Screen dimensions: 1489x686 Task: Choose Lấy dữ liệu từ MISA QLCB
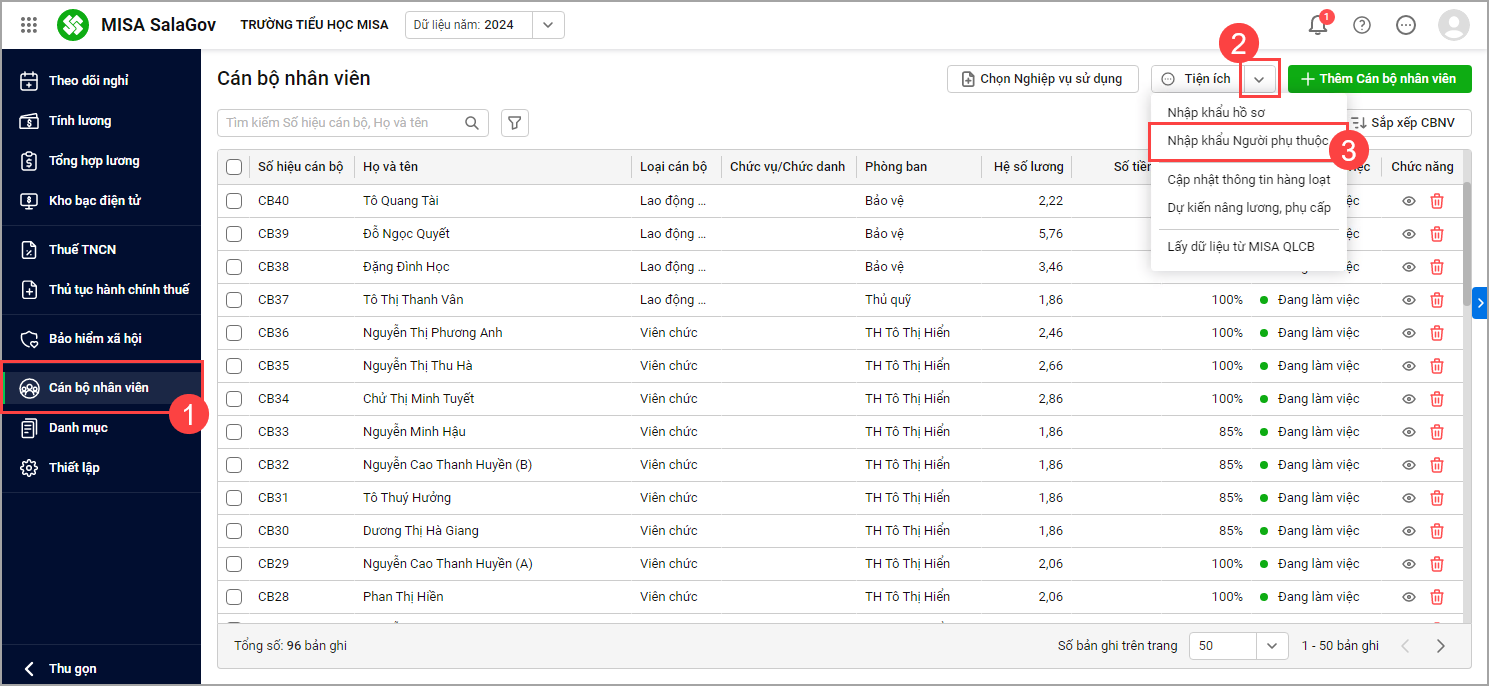point(1240,247)
